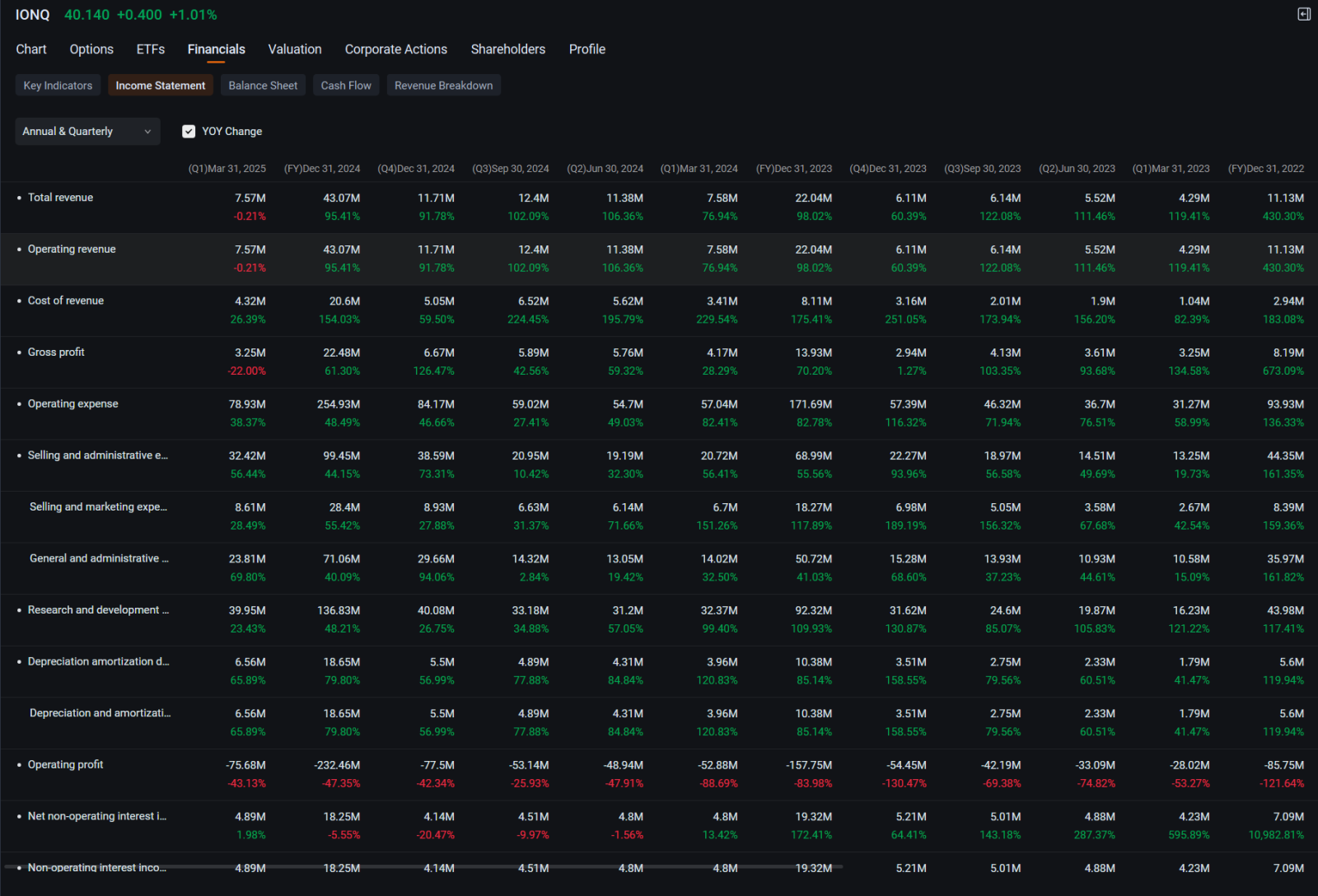
Task: Click Gross profit change -22.00%
Action: 247,371
